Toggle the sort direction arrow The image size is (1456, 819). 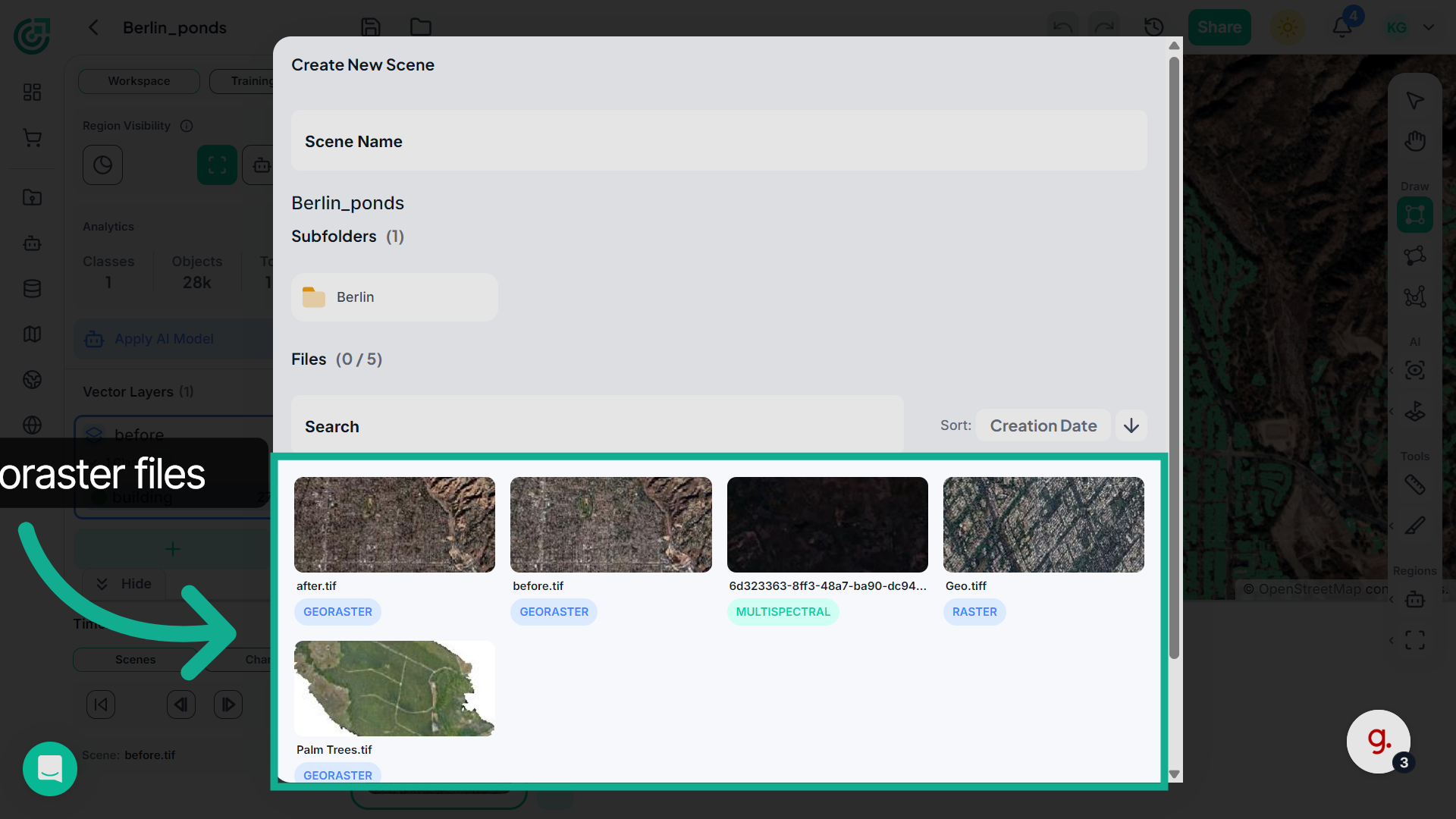pos(1131,426)
